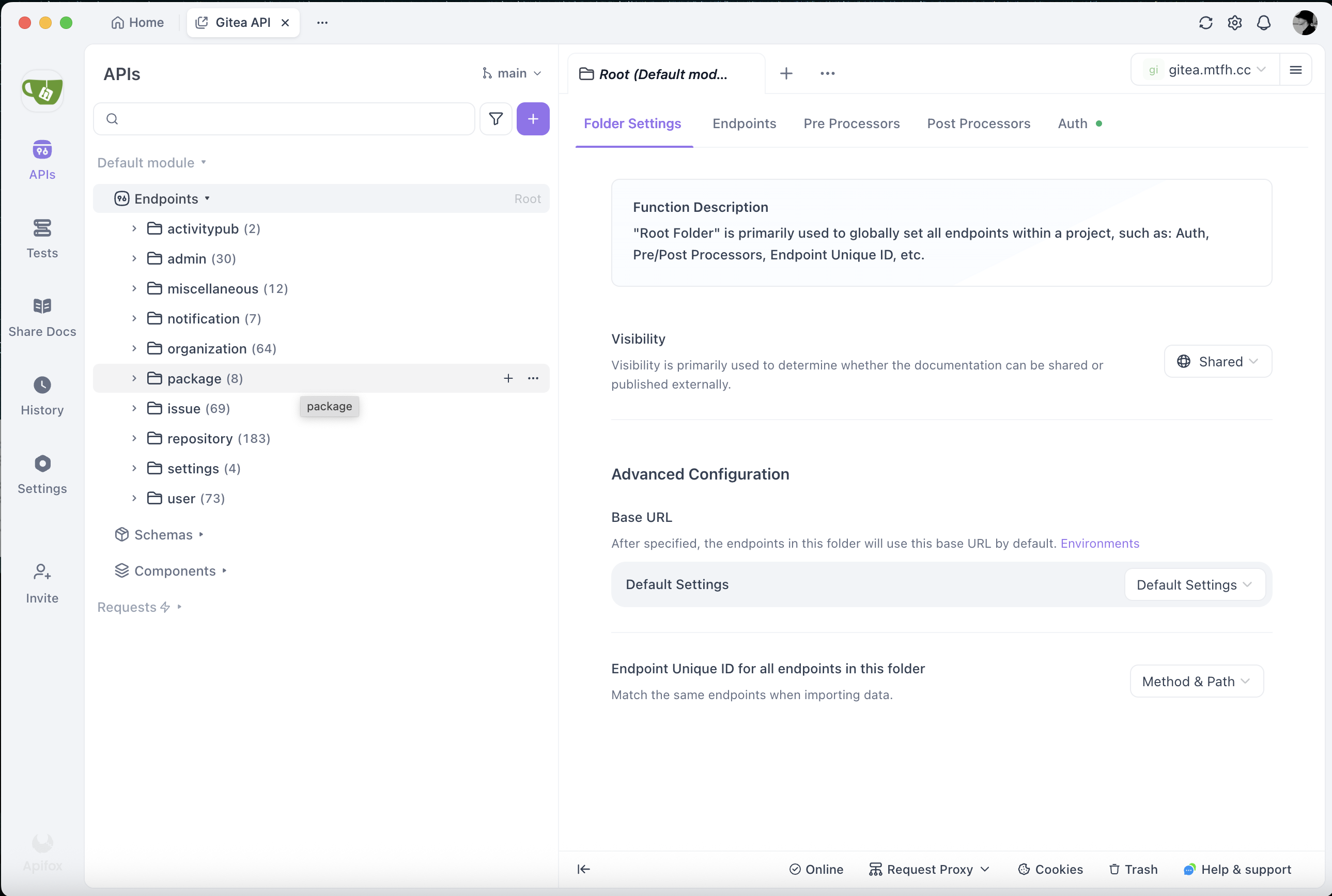Click the API search input field
Viewport: 1332px width, 896px height.
(291, 119)
